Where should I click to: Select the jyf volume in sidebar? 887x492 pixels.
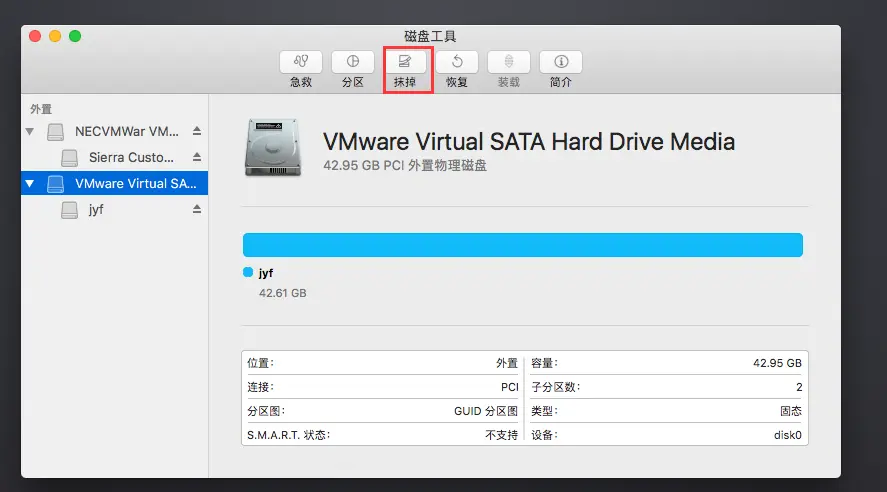pyautogui.click(x=114, y=210)
